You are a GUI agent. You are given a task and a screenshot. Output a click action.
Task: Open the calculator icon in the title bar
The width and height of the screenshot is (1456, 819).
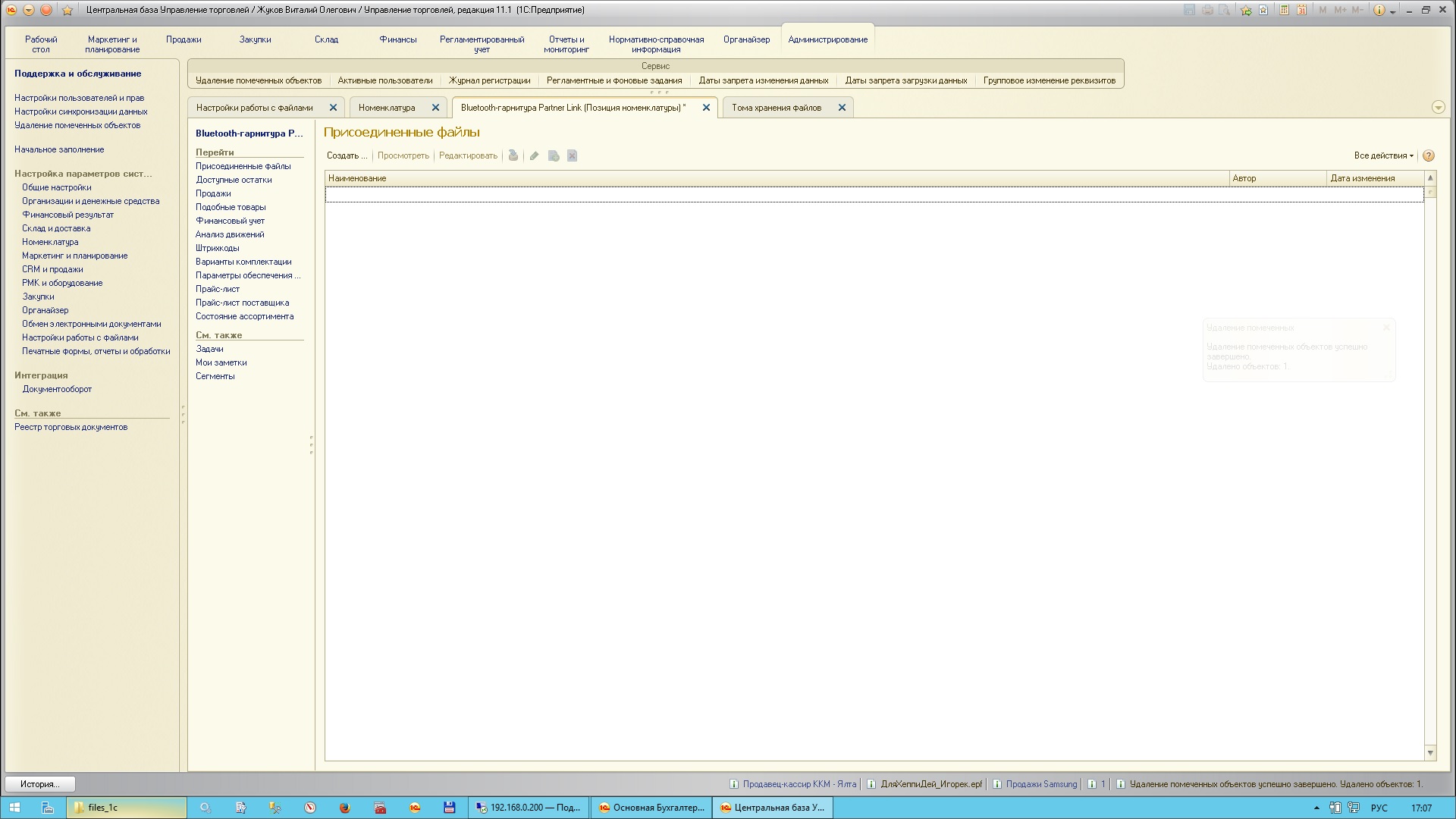tap(1284, 10)
